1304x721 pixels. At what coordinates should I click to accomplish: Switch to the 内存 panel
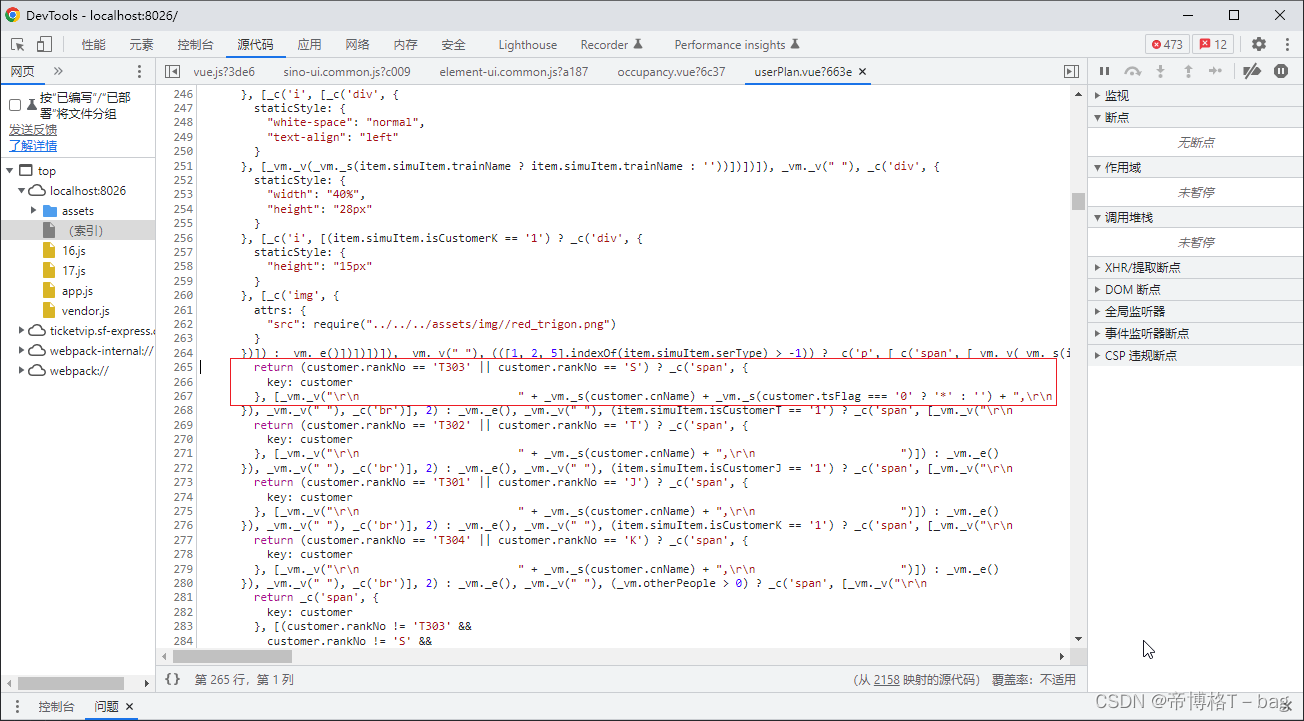[x=405, y=44]
